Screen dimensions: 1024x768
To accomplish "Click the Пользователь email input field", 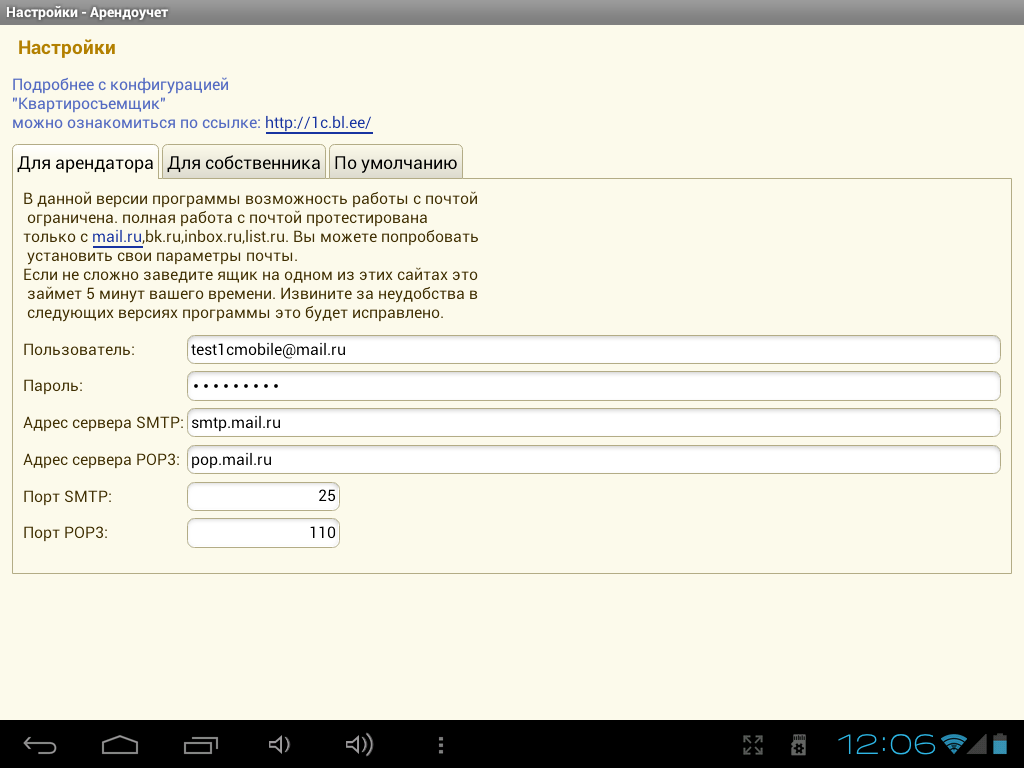I will tap(593, 350).
